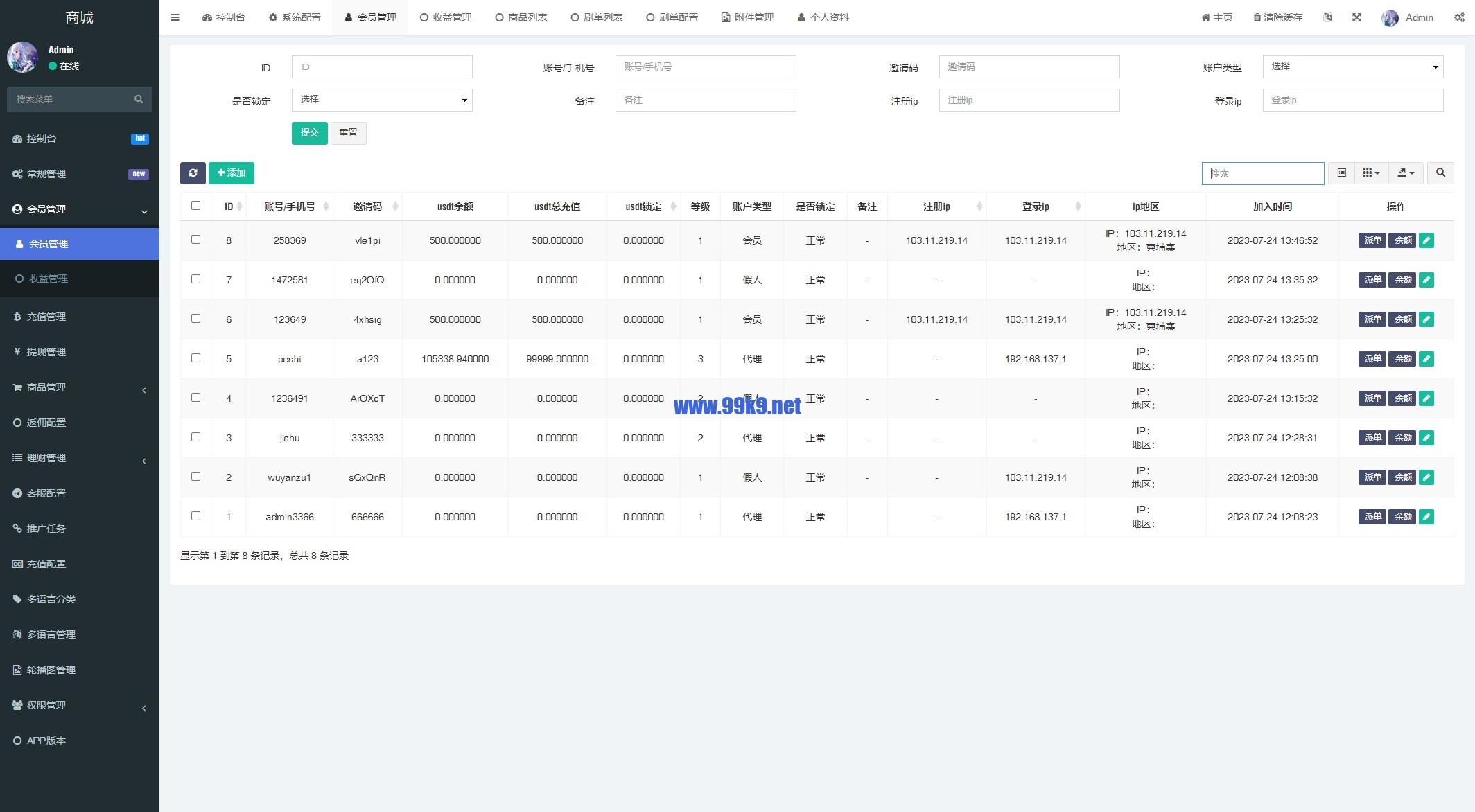Click the search magnifier button beside table toolbar

coord(1440,173)
